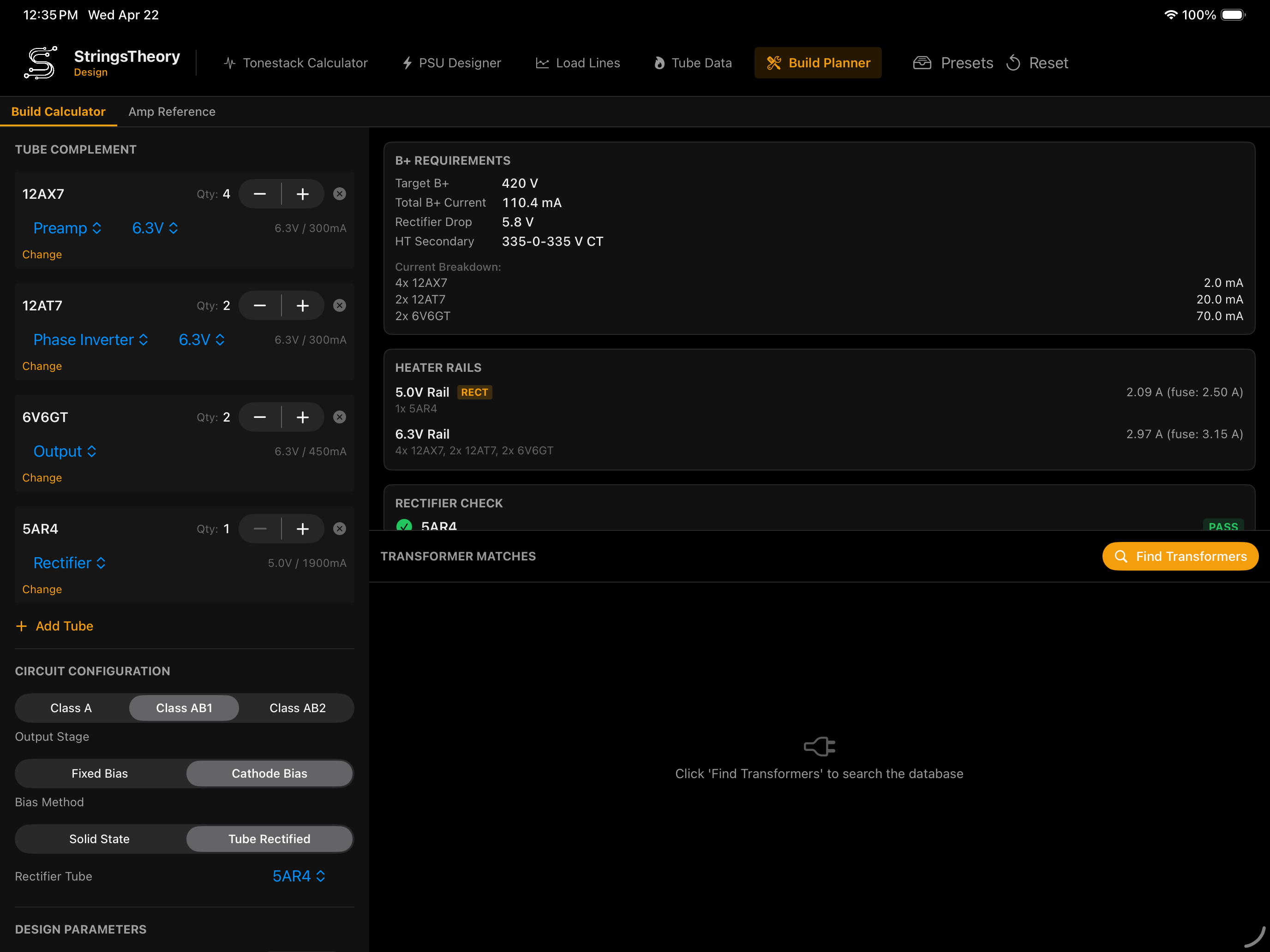Increase the 5AR4 quantity
The image size is (1270, 952).
pyautogui.click(x=303, y=529)
